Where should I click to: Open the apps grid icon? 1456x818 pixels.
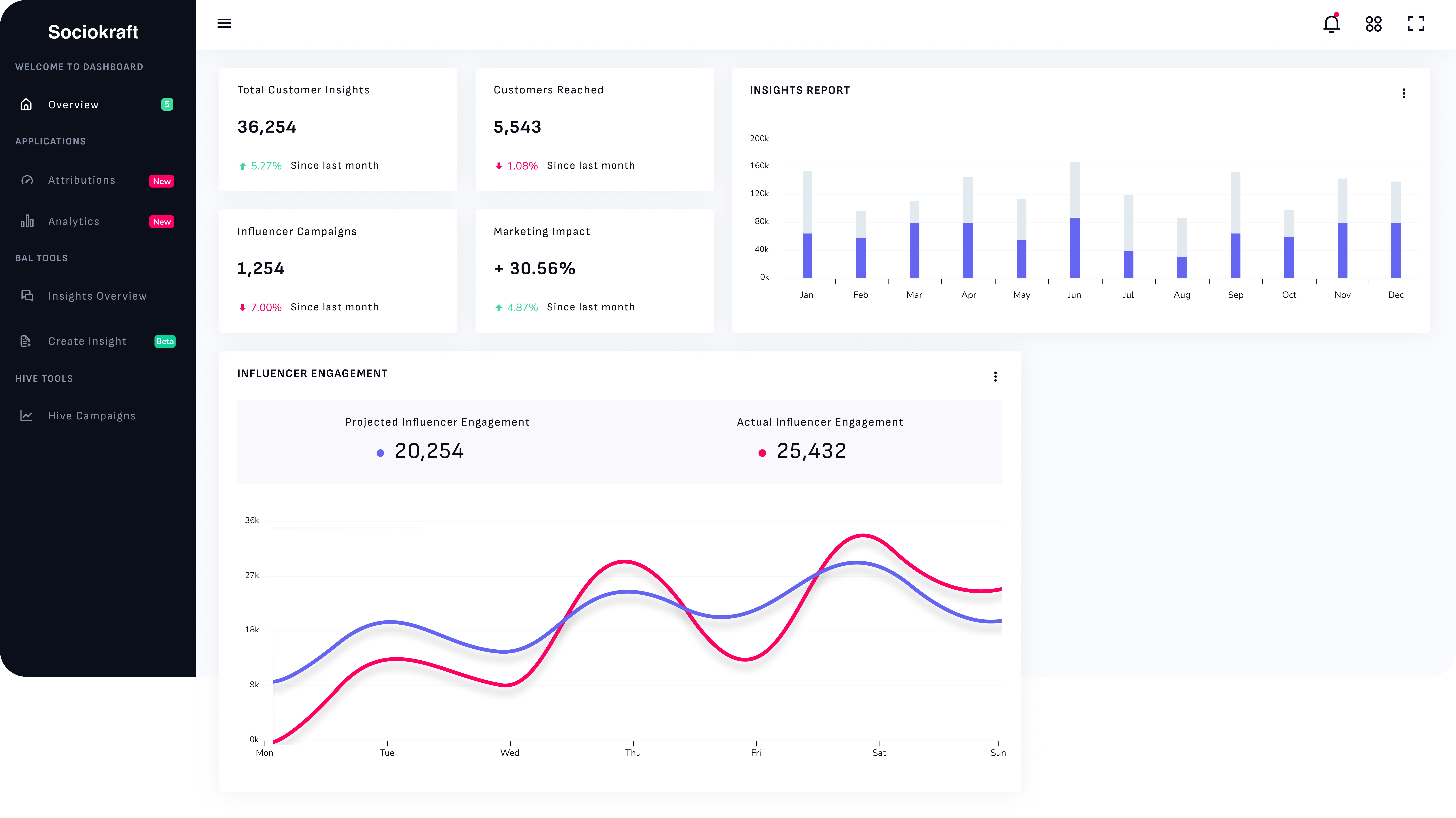(x=1373, y=24)
